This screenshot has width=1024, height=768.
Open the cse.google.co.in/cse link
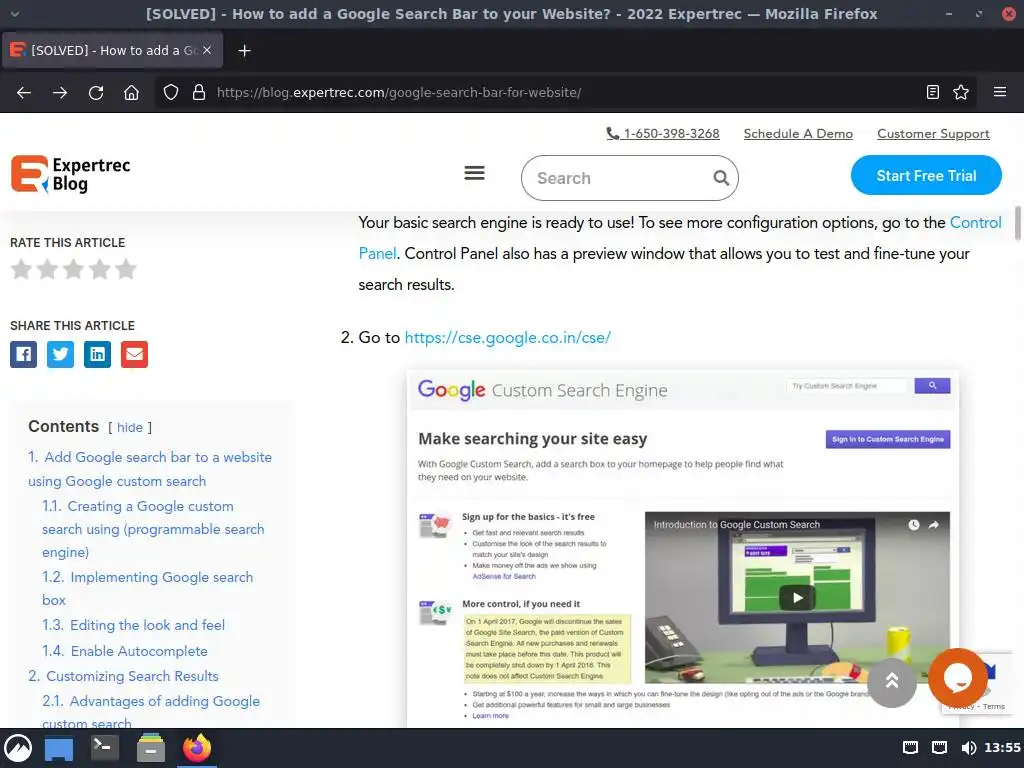(507, 338)
